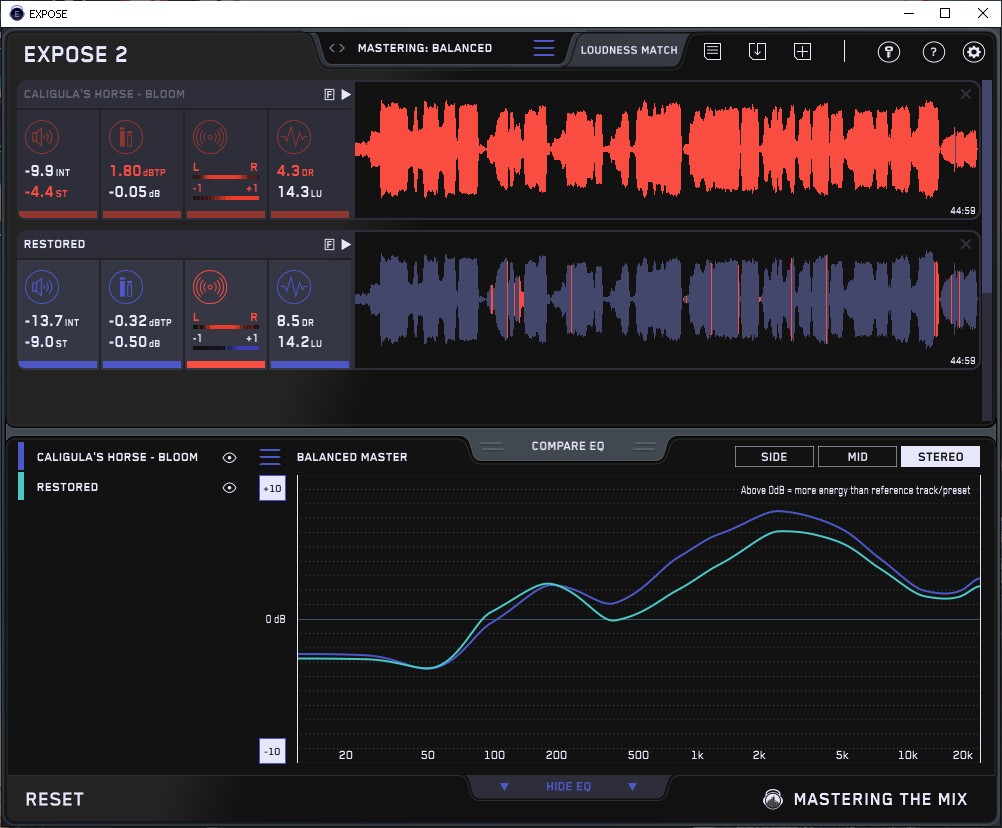Viewport: 1002px width, 828px height.
Task: Click the true peak icon in the Restored track
Action: pyautogui.click(x=126, y=287)
